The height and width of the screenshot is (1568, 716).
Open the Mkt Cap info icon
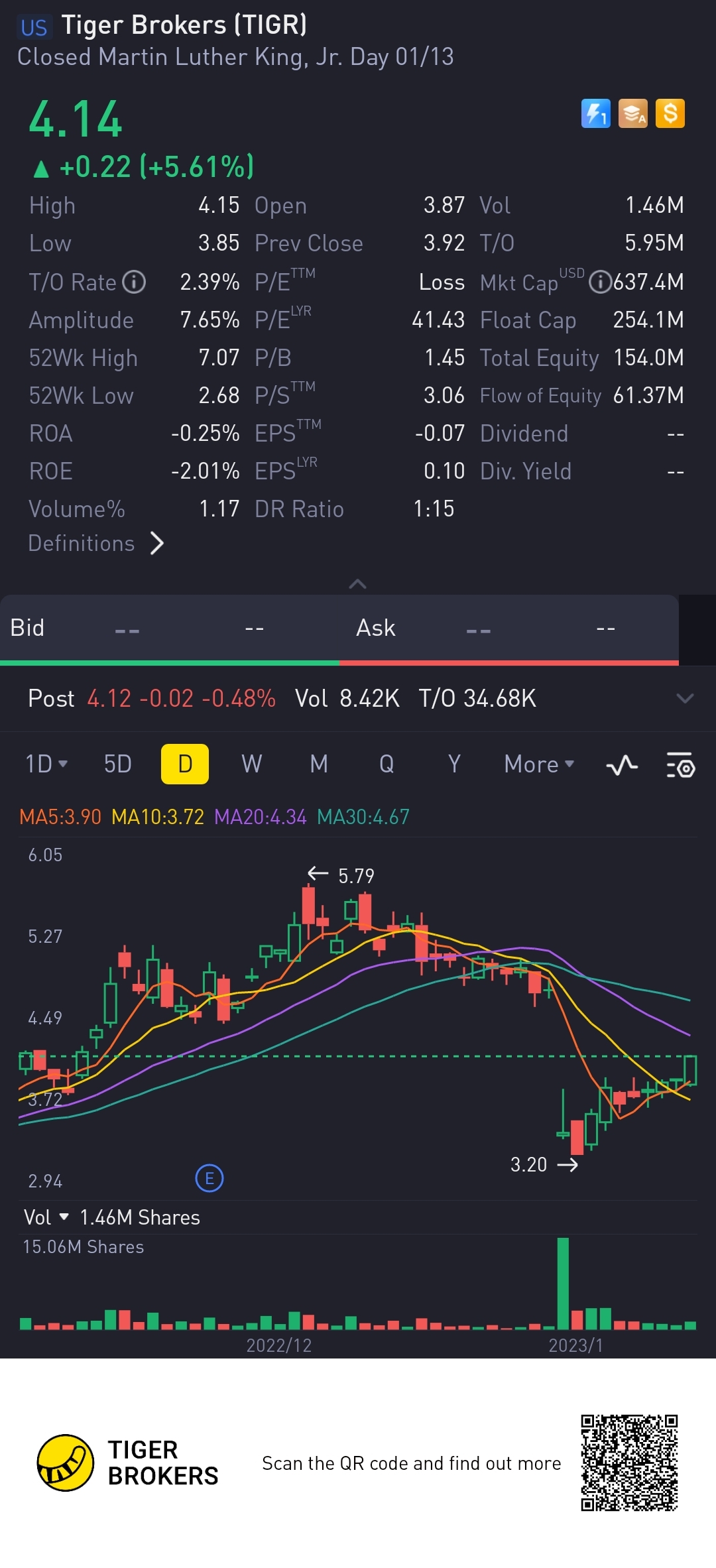tap(600, 282)
